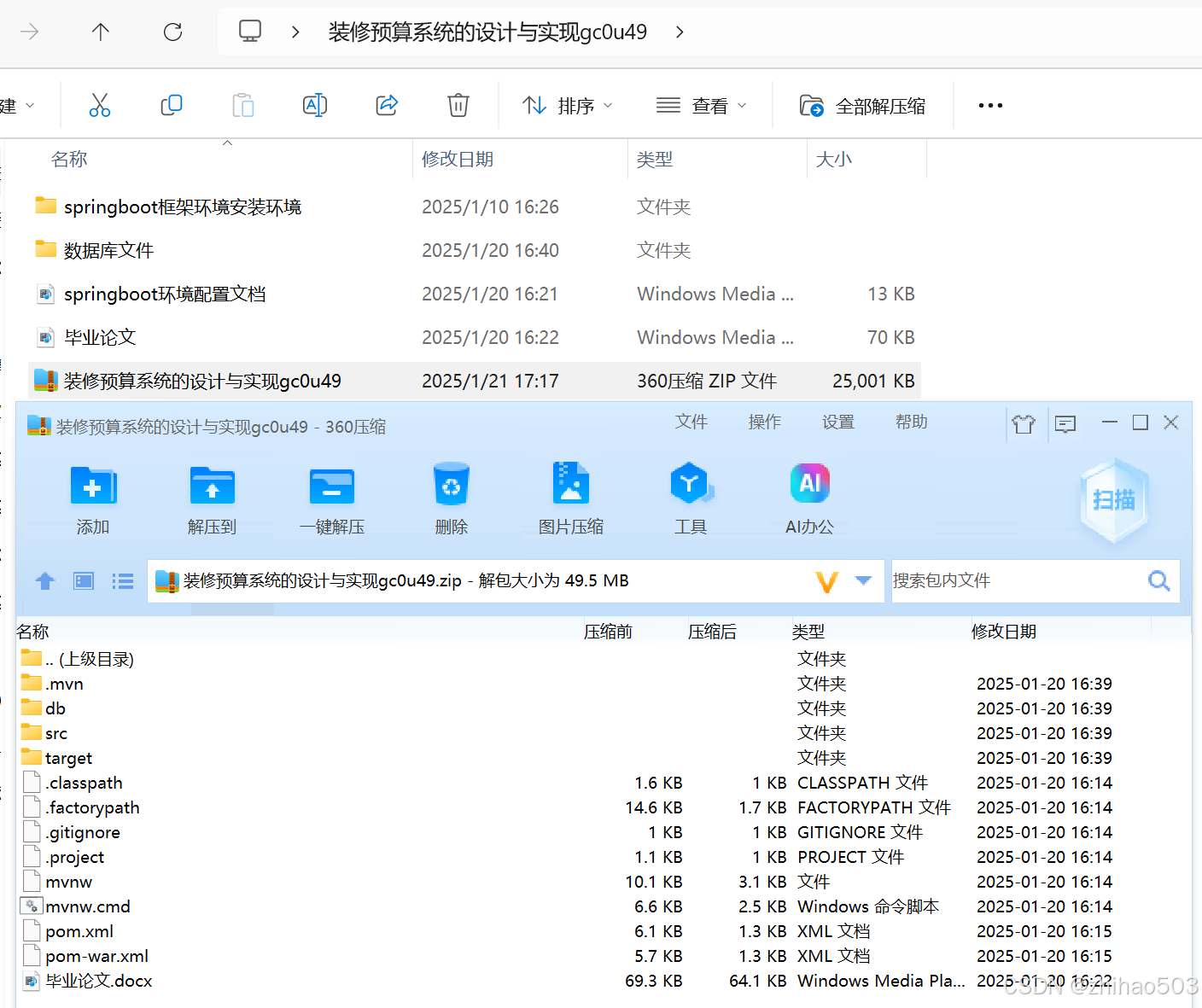Screen dimensions: 1202x1008
Task: Sort by 大小 column header in Explorer
Action: pos(834,160)
